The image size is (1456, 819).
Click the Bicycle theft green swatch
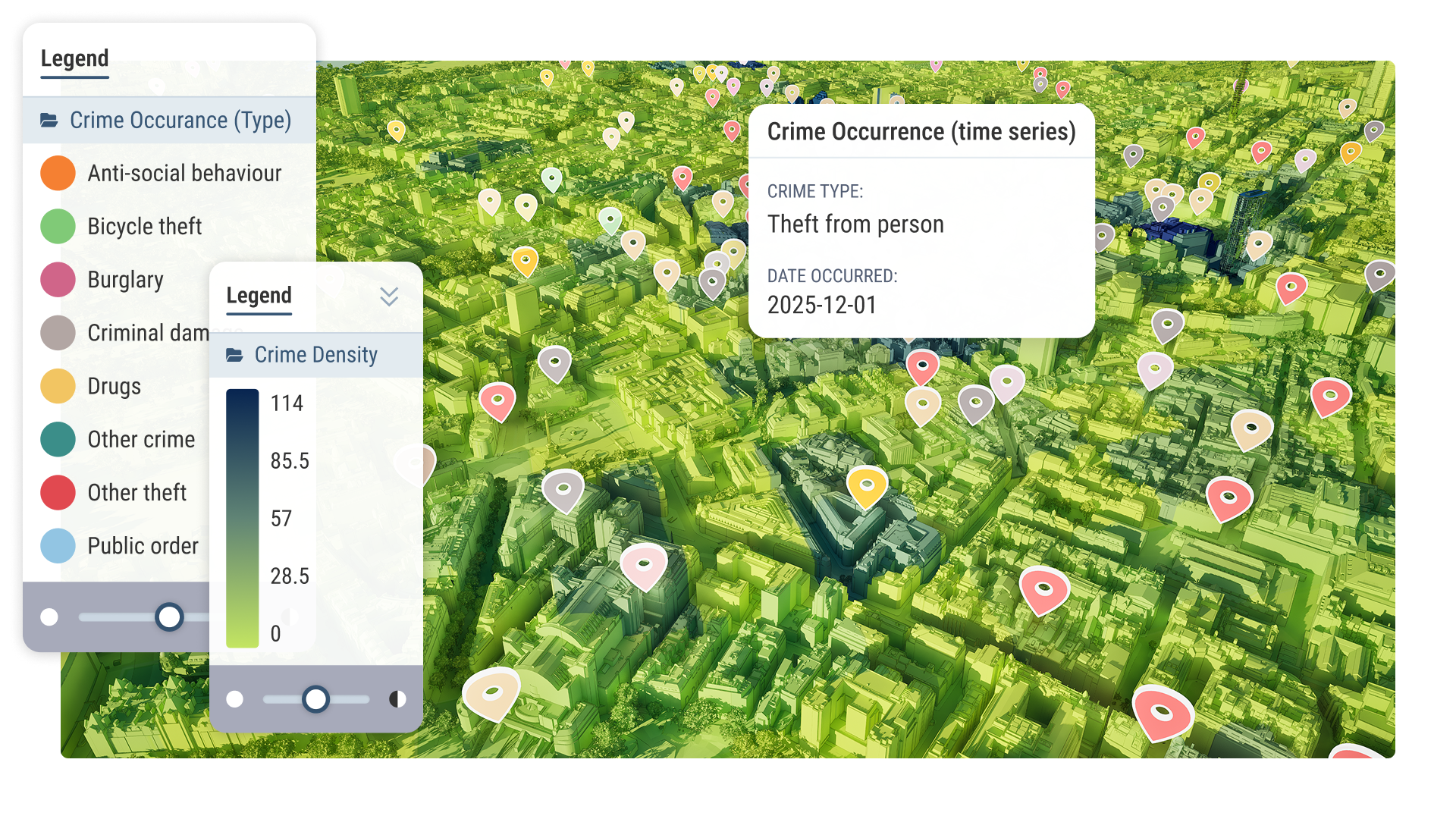(x=58, y=227)
